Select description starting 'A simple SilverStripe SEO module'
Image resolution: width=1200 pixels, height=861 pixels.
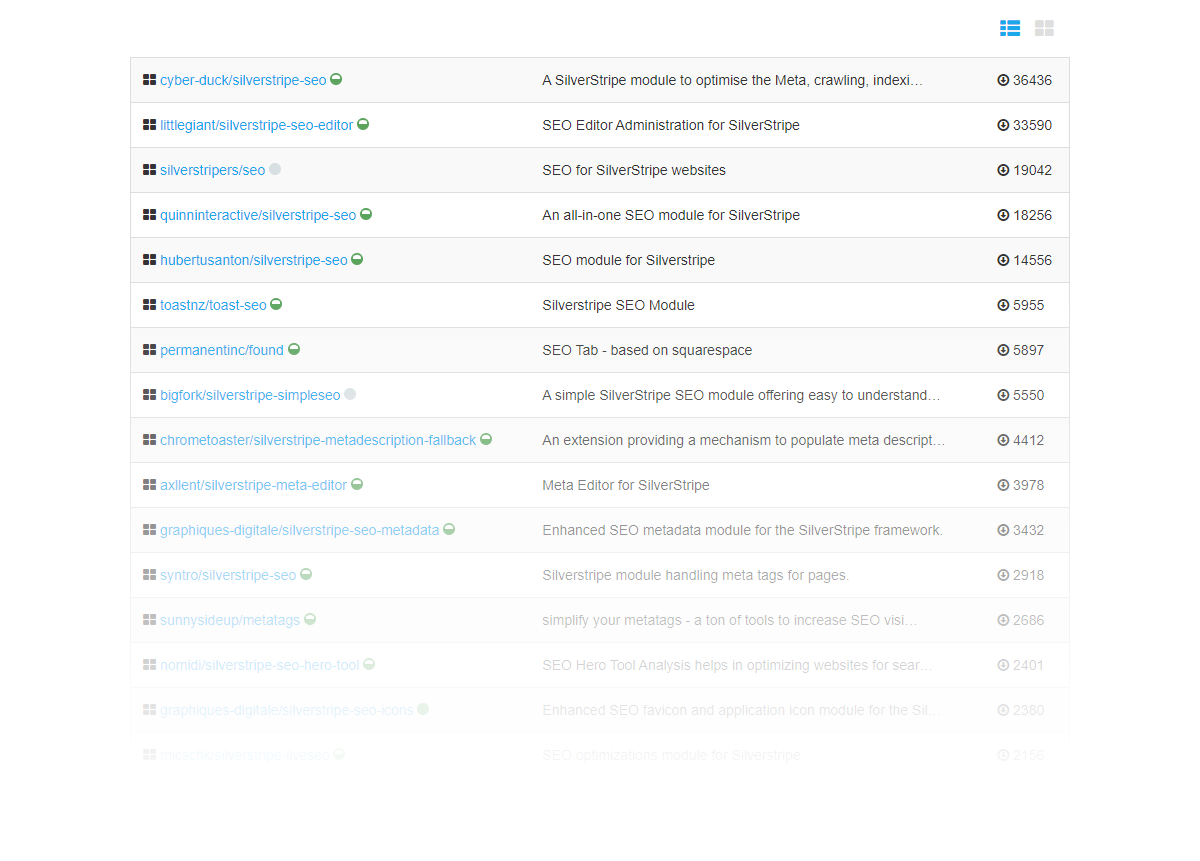[x=741, y=395]
